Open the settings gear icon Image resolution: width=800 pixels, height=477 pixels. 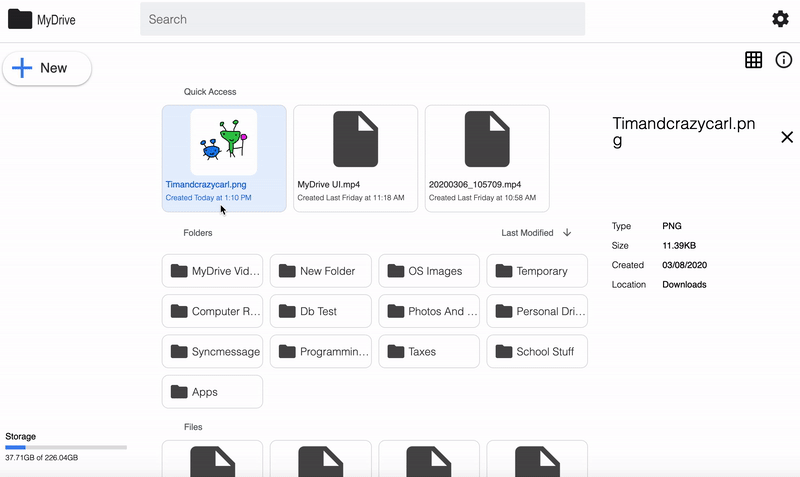pyautogui.click(x=780, y=19)
